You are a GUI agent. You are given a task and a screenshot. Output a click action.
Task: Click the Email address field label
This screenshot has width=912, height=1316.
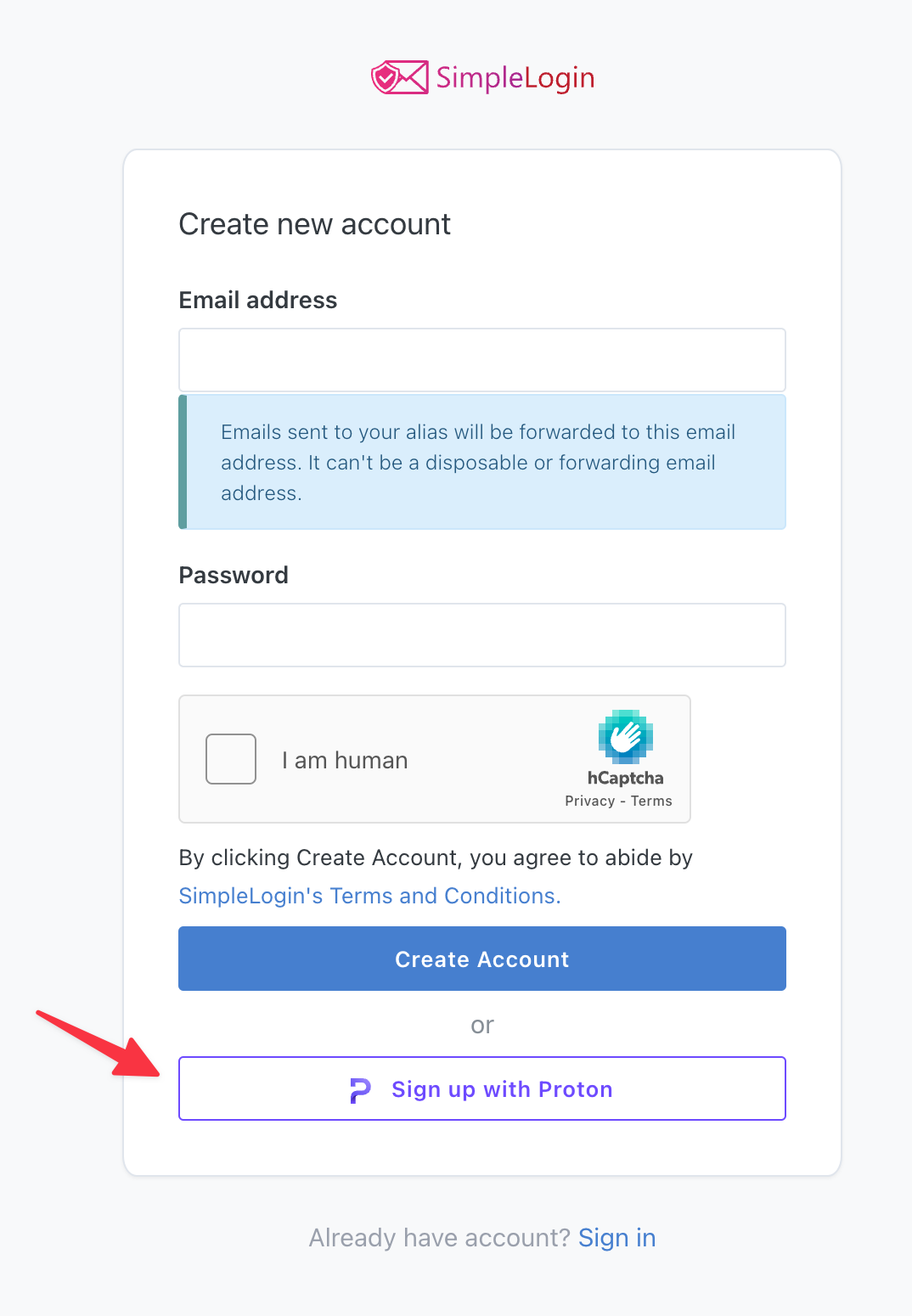[x=258, y=301]
